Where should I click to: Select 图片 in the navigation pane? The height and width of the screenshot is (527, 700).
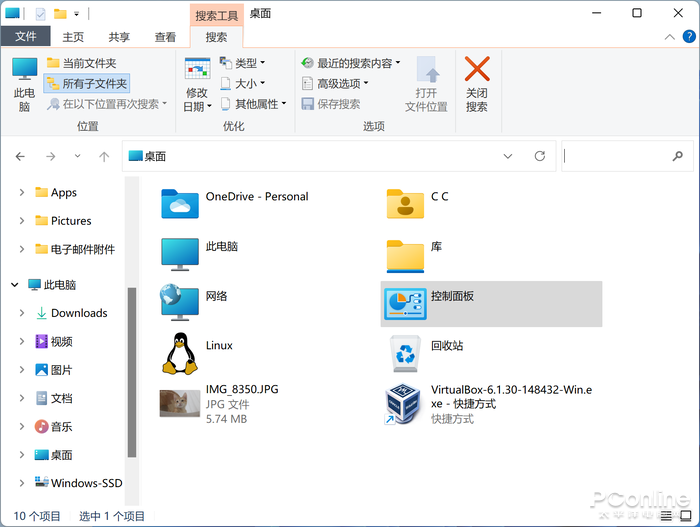54,370
